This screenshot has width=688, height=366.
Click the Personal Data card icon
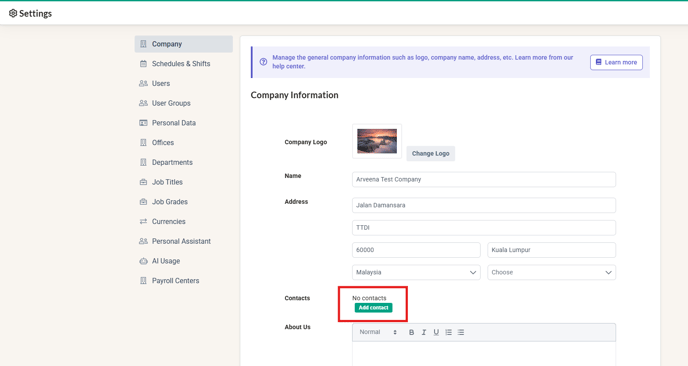(143, 123)
